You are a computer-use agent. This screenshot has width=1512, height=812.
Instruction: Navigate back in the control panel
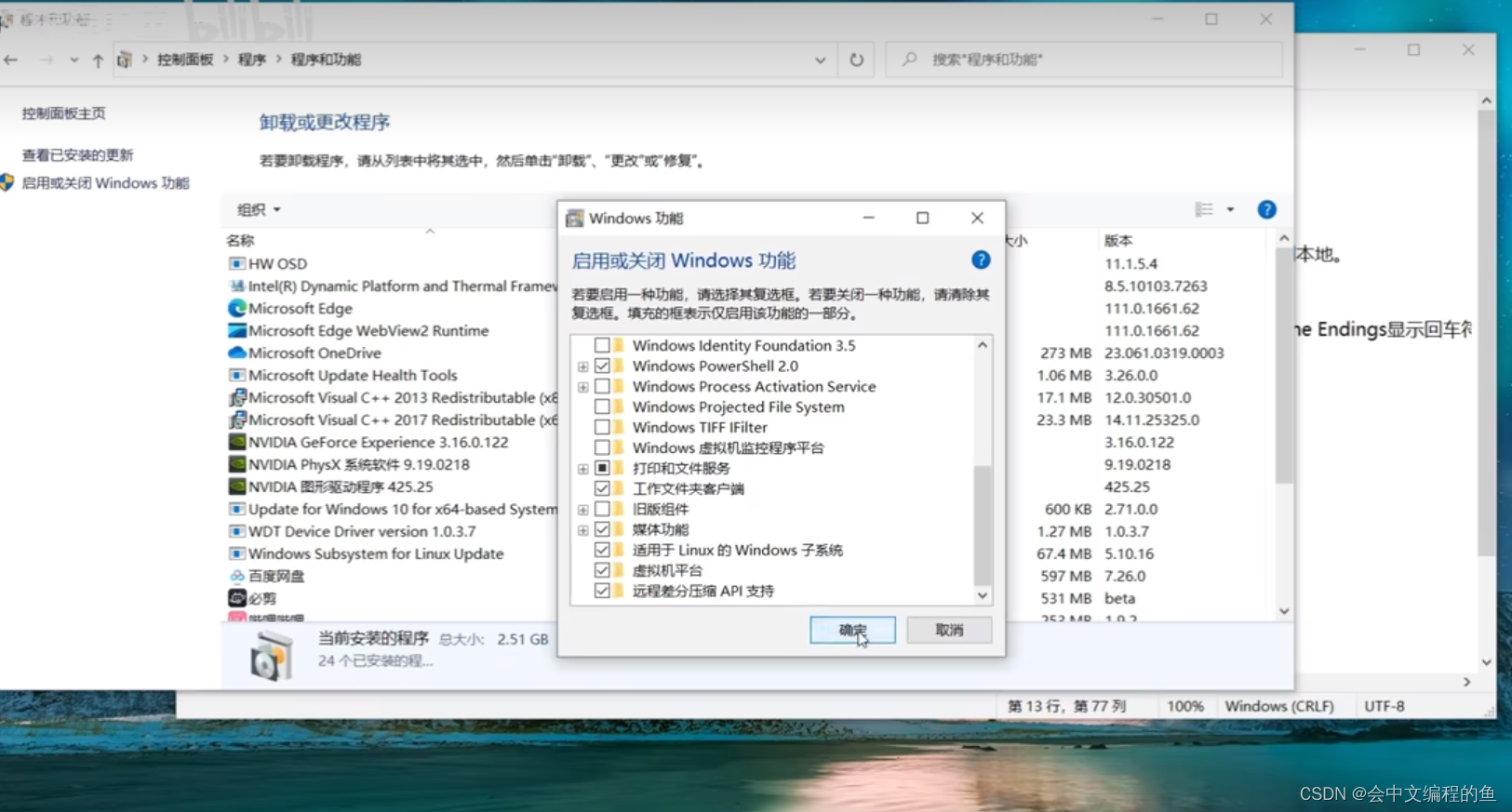(x=11, y=60)
